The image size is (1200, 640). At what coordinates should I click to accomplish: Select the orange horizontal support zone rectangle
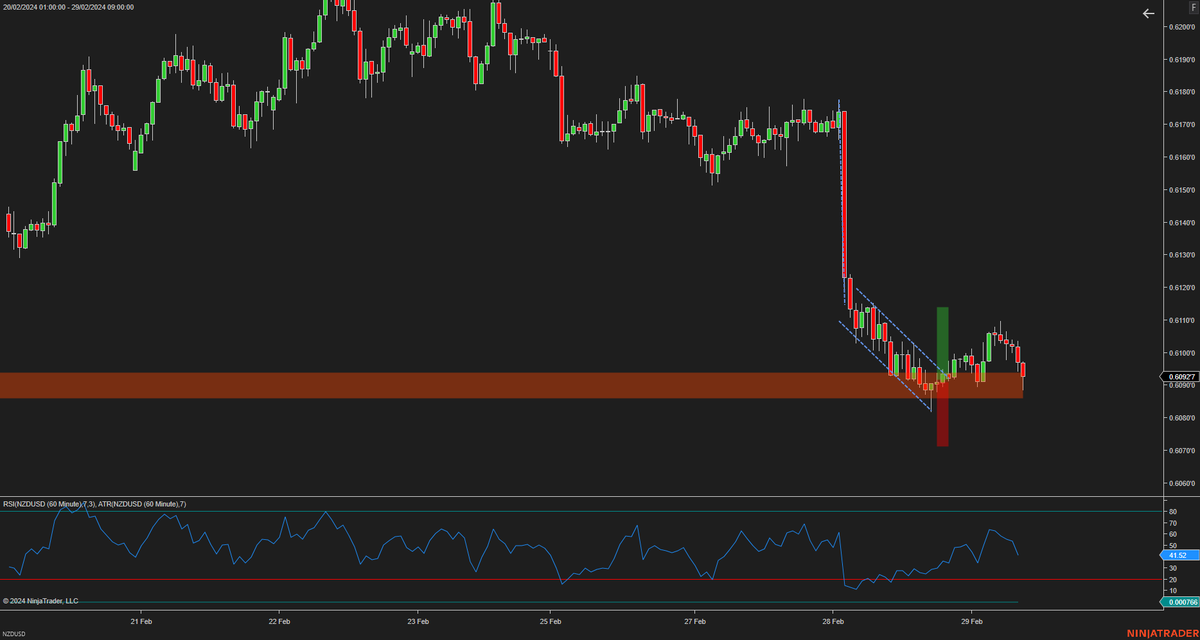point(512,385)
